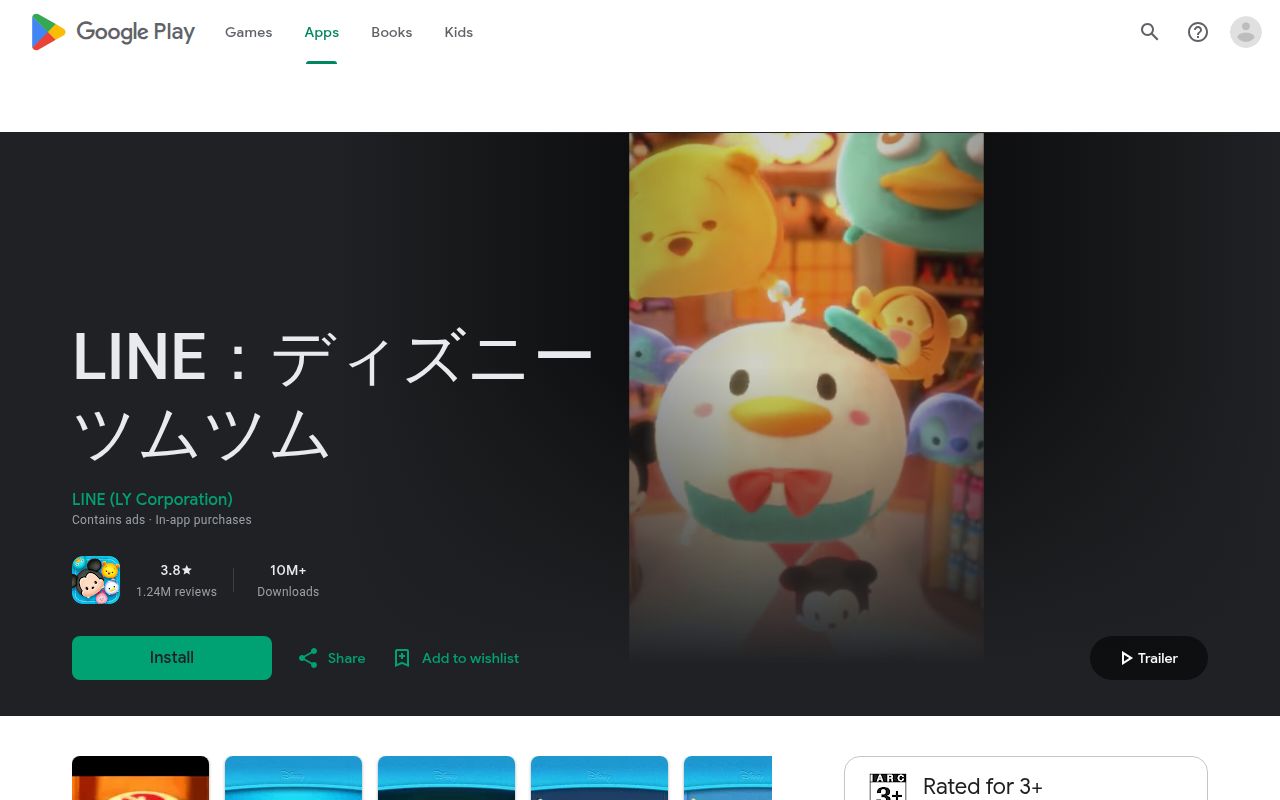
Task: Open the search magnifier icon
Action: click(1150, 32)
